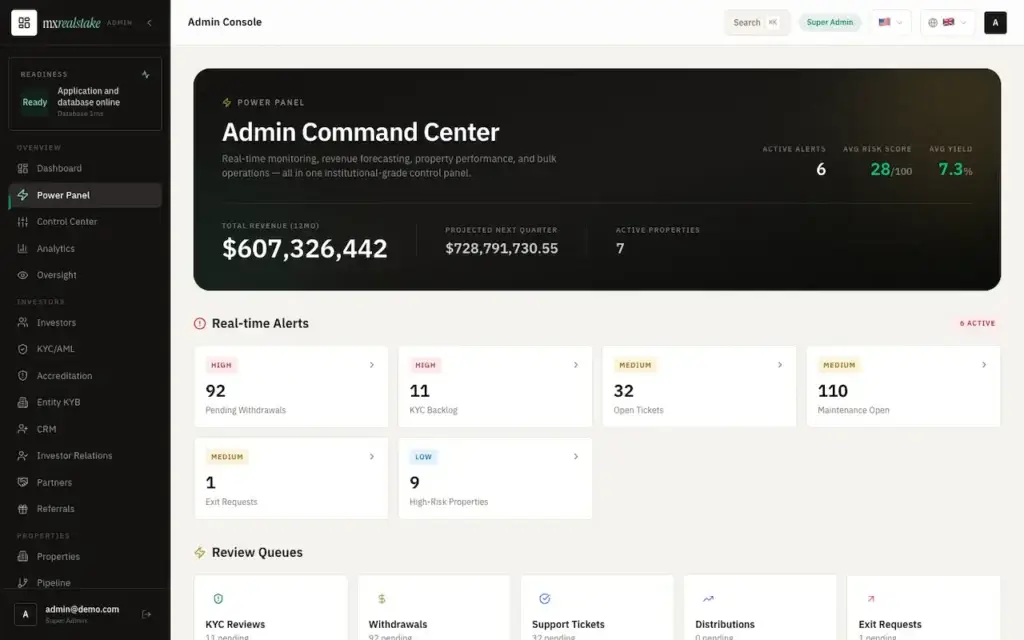Click the $607,326,442 total revenue value
The height and width of the screenshot is (640, 1024).
305,249
